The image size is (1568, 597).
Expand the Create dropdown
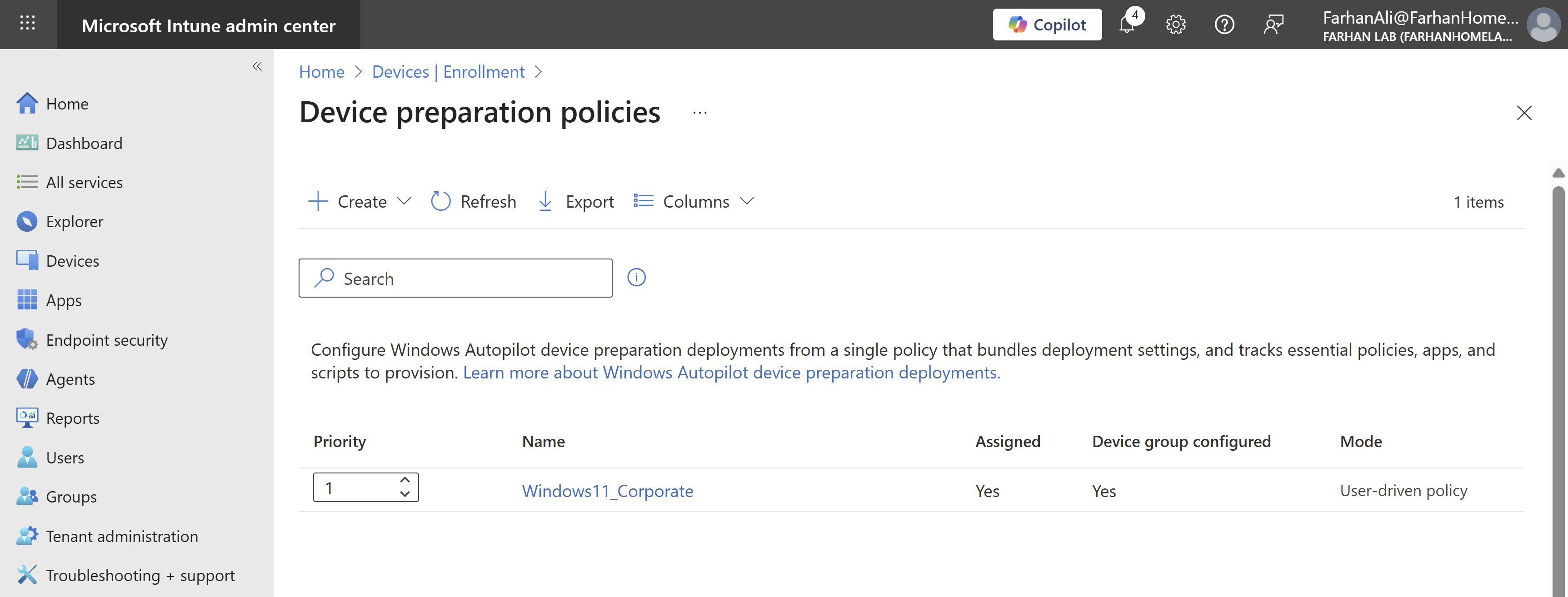pyautogui.click(x=360, y=201)
